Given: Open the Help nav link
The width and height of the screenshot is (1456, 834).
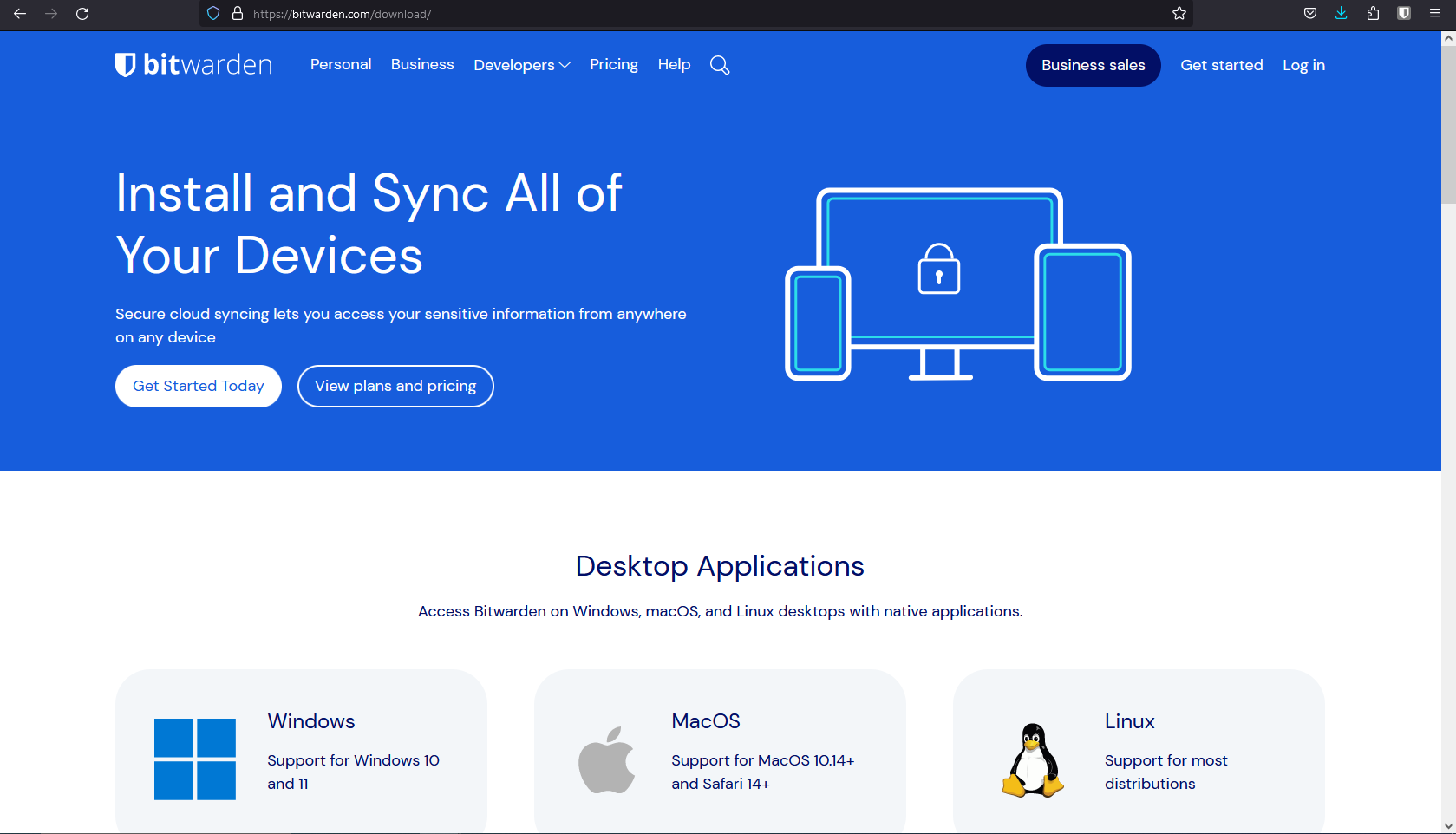Looking at the screenshot, I should (x=674, y=65).
